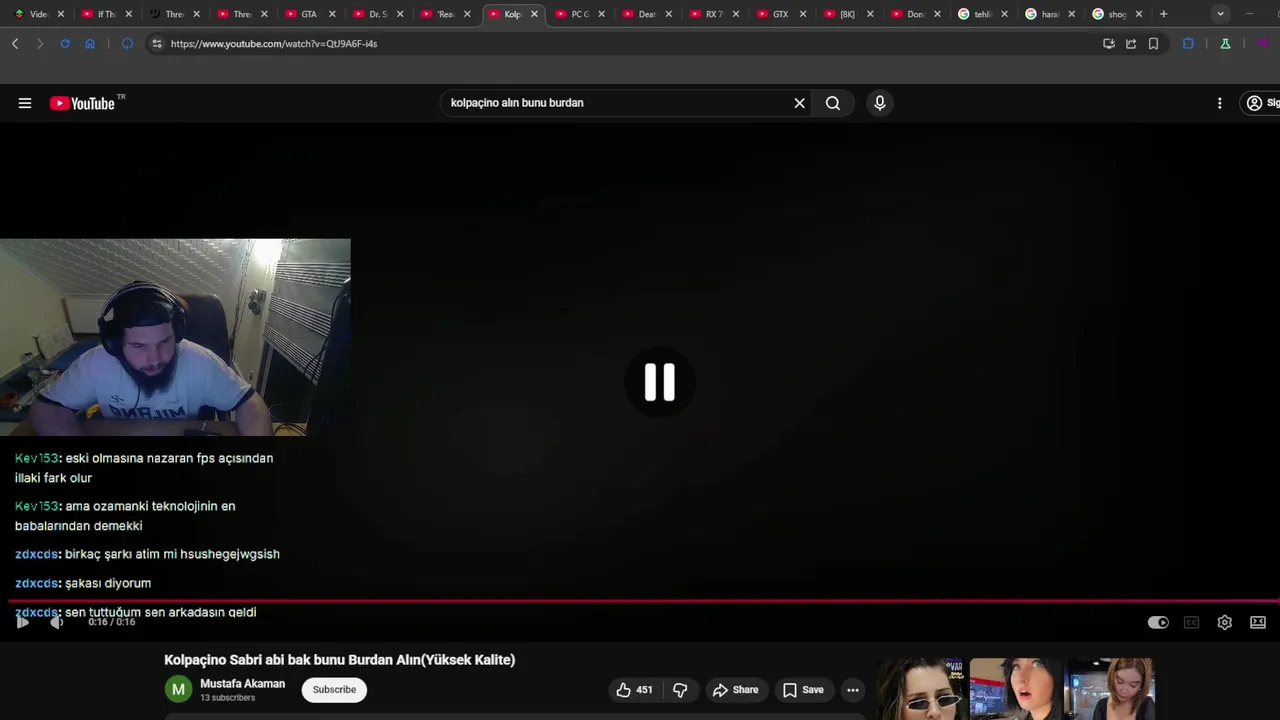The width and height of the screenshot is (1280, 720).
Task: Mute the video with the volume icon
Action: 57,622
